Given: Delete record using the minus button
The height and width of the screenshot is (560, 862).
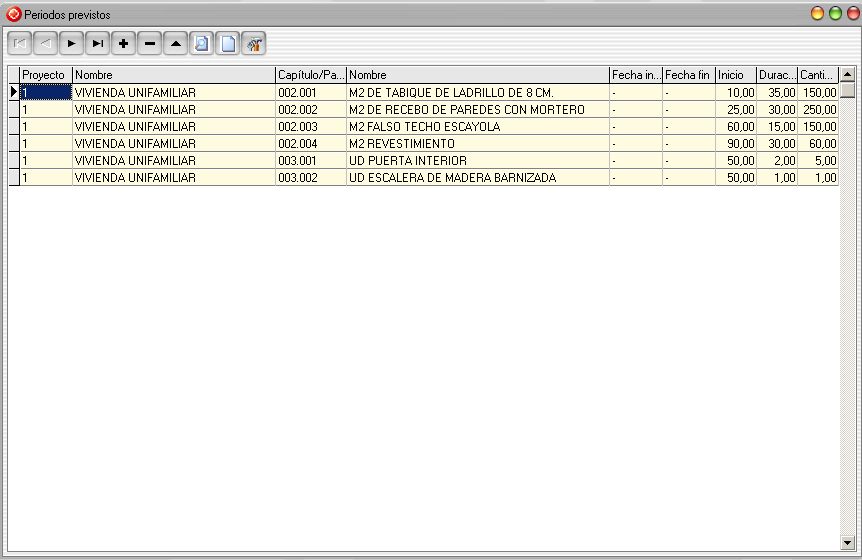Looking at the screenshot, I should coord(149,44).
